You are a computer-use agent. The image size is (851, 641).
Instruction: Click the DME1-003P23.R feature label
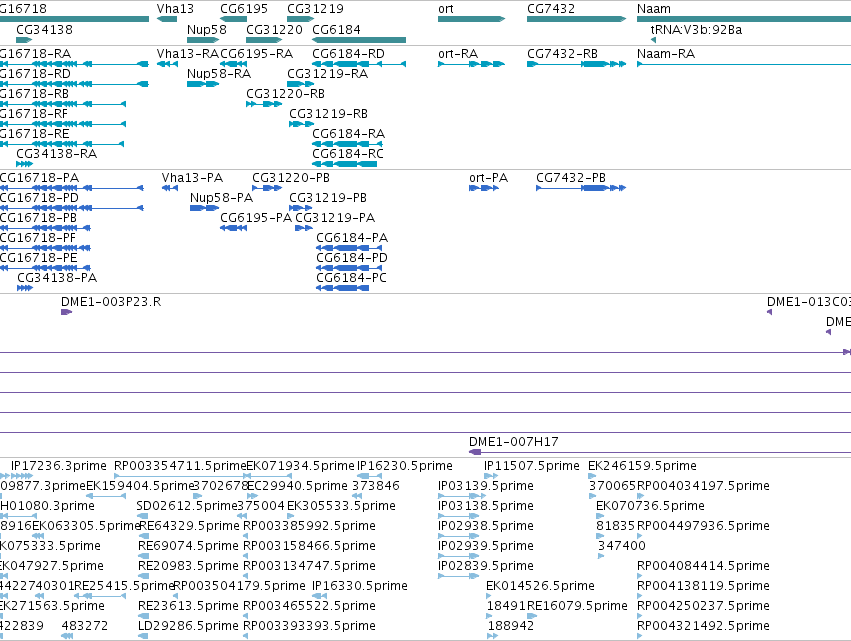pyautogui.click(x=111, y=302)
